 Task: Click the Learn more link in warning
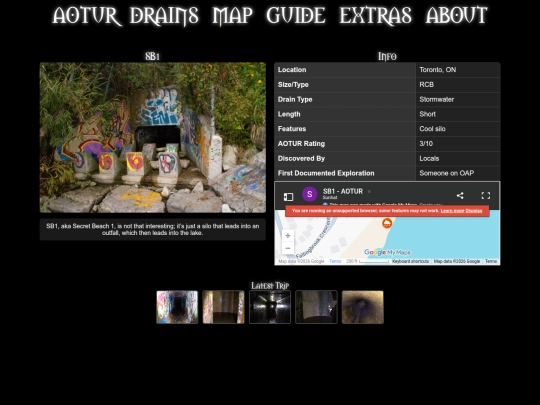452,211
